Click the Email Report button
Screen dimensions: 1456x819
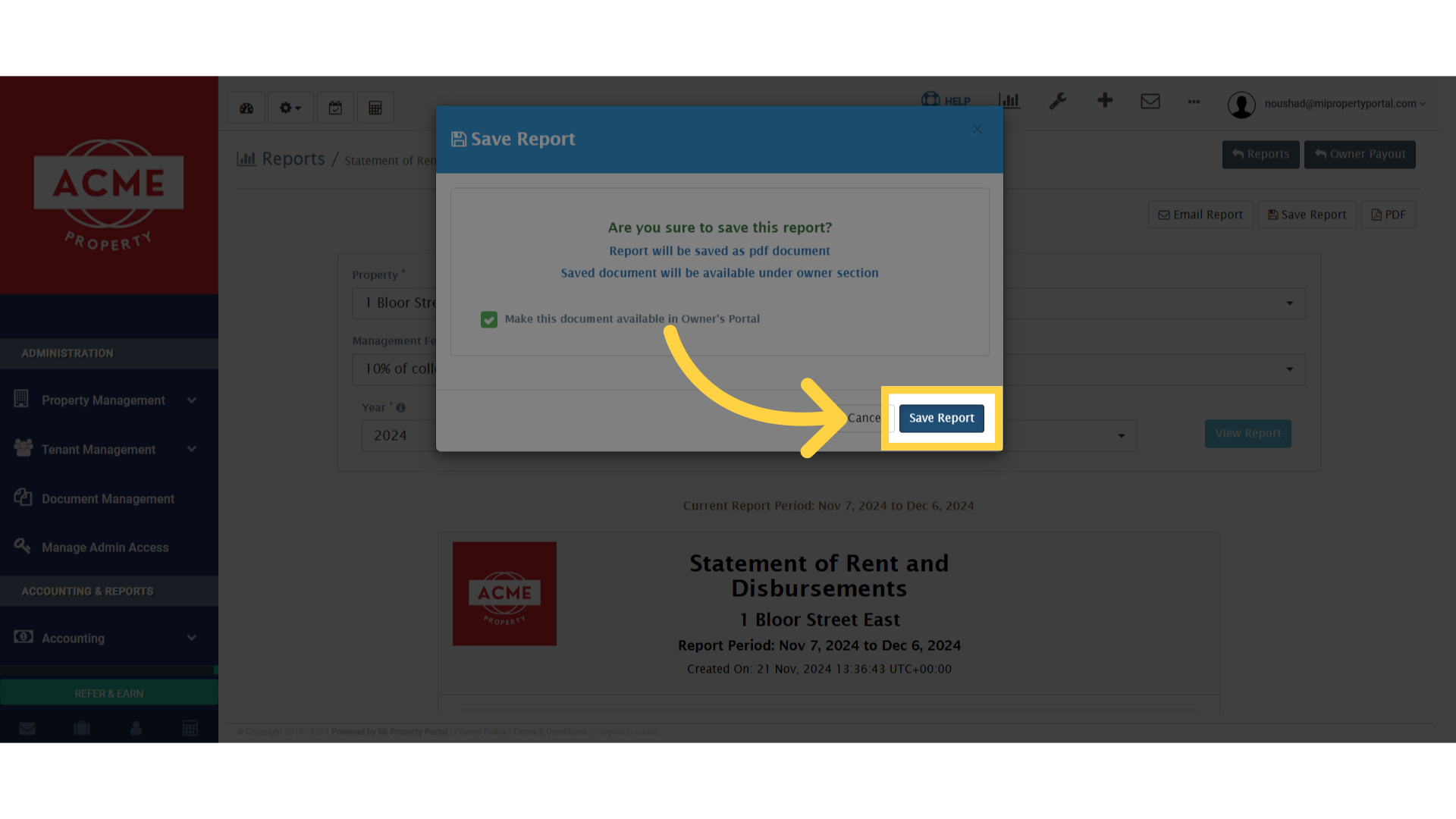(x=1200, y=215)
